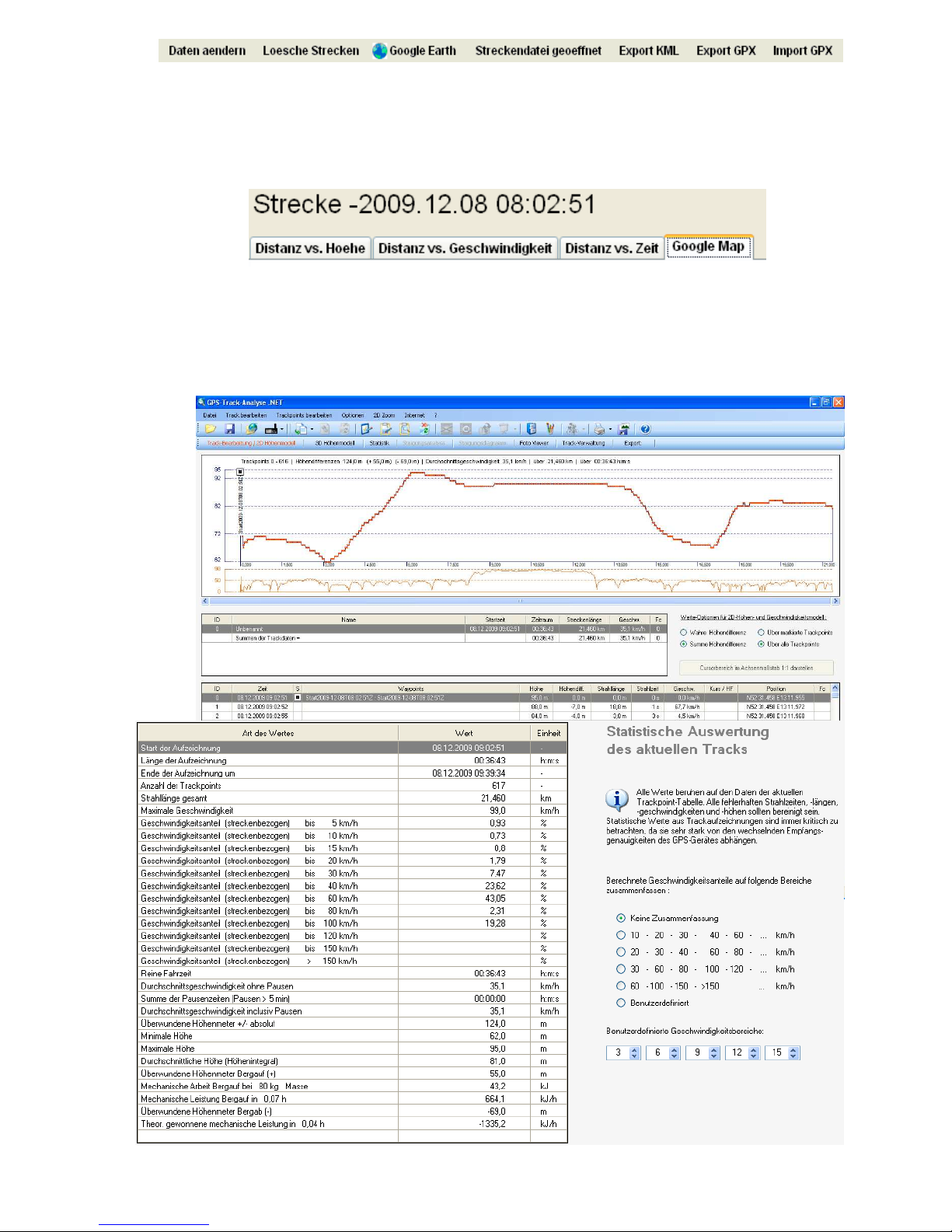The image size is (952, 1232).
Task: Click the globe icon in the GPS-Track-Analyse toolbar
Action: 251,428
